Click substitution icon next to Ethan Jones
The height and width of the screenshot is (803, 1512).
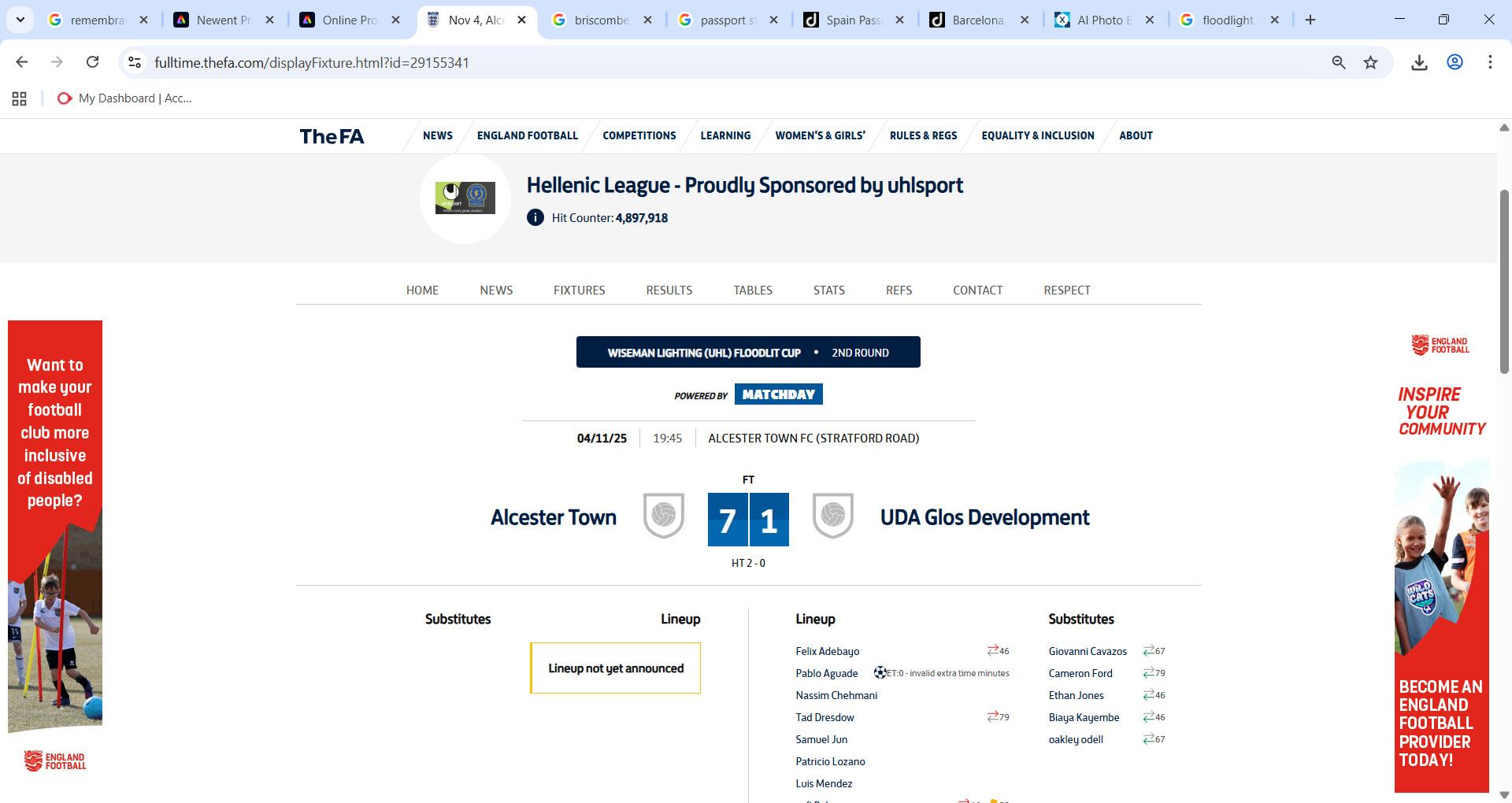point(1148,695)
